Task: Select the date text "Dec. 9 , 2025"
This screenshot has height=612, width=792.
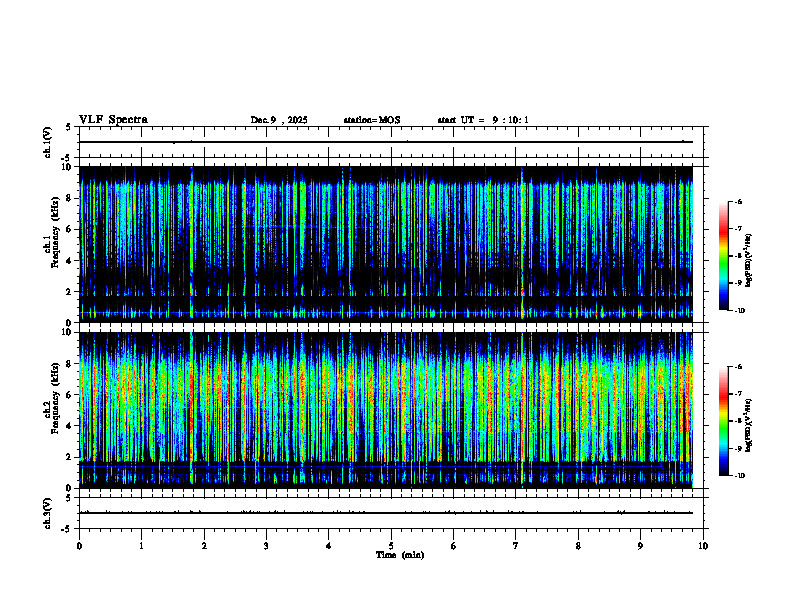Action: point(279,120)
